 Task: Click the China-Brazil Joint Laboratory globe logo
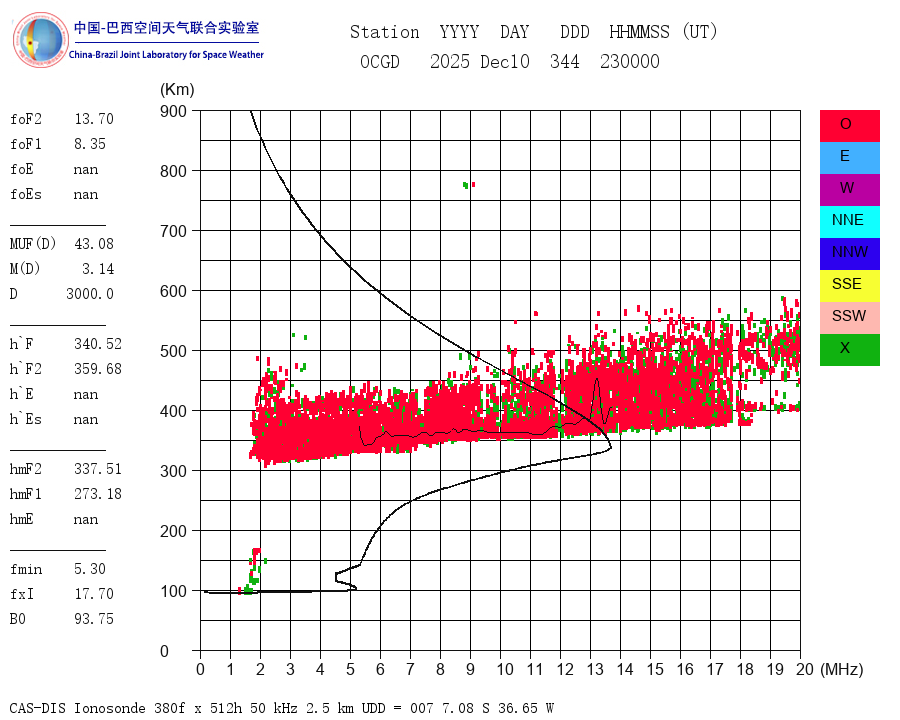point(40,40)
